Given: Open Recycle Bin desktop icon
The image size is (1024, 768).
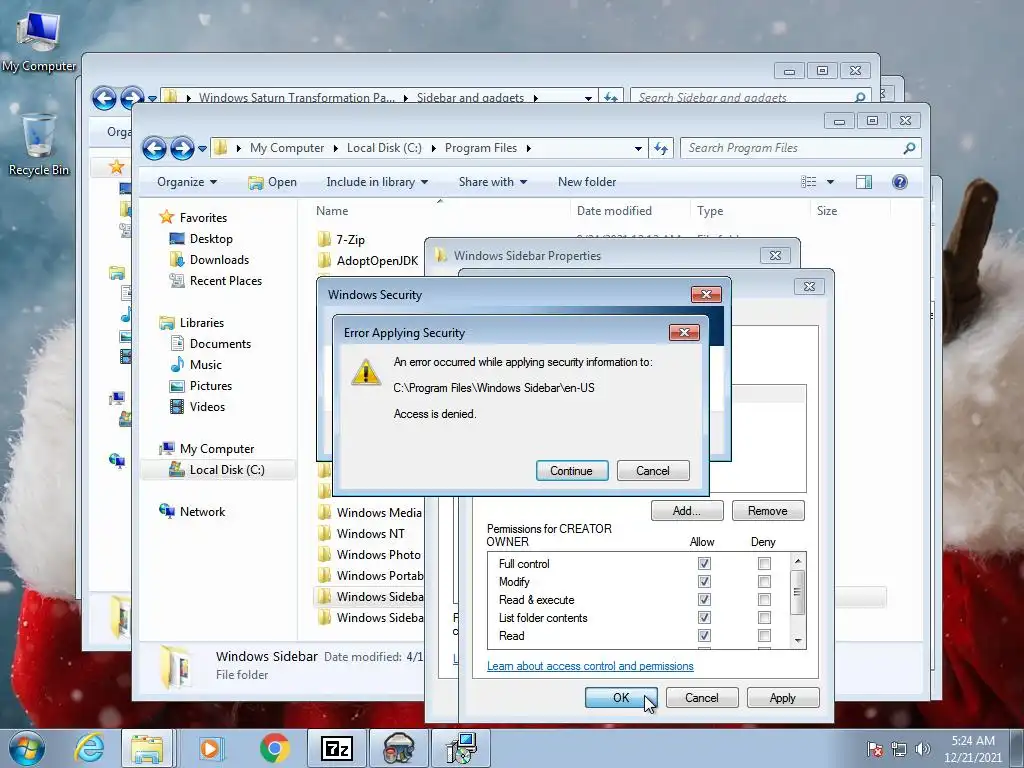Looking at the screenshot, I should (38, 144).
